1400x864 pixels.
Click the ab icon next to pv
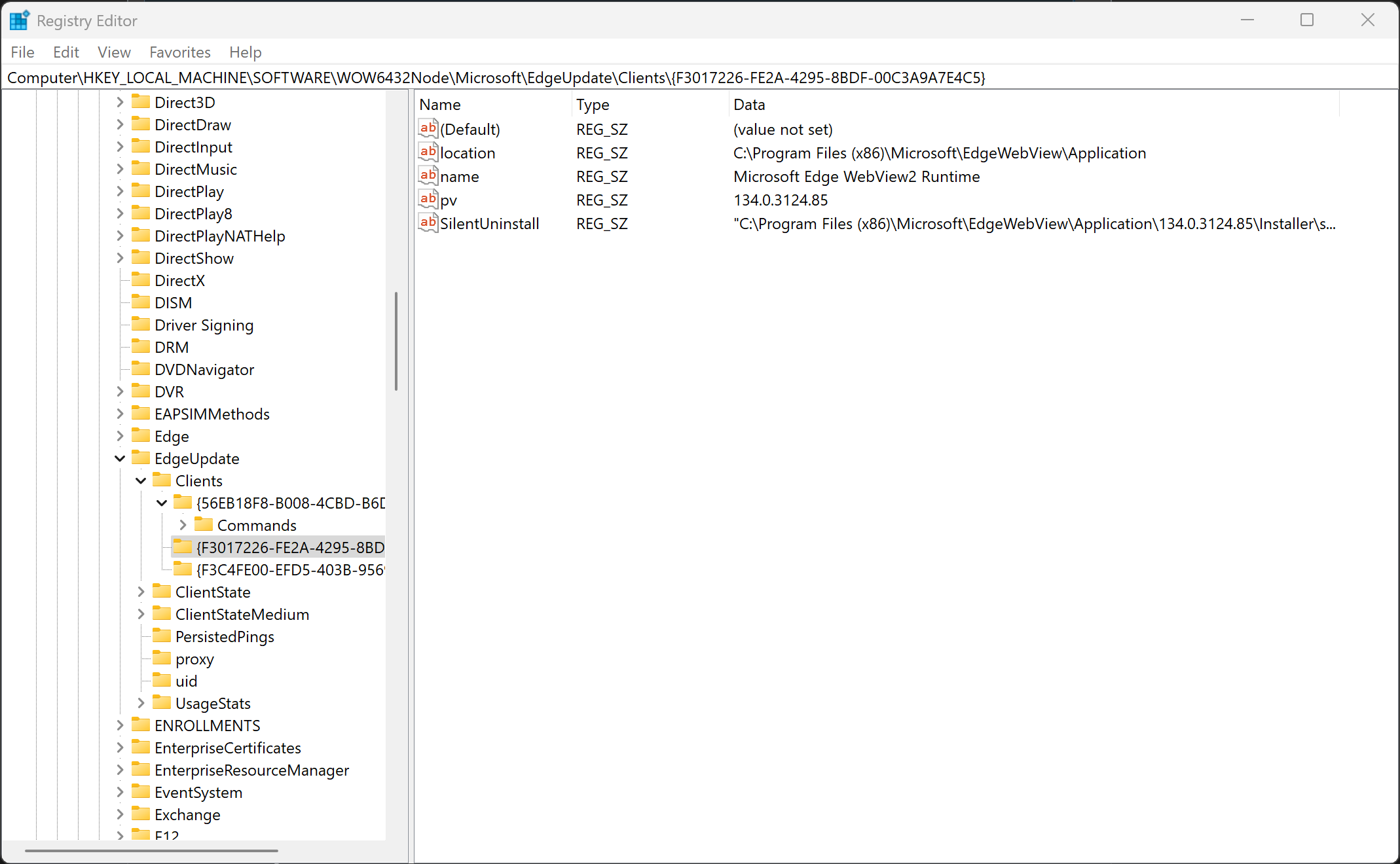(428, 199)
